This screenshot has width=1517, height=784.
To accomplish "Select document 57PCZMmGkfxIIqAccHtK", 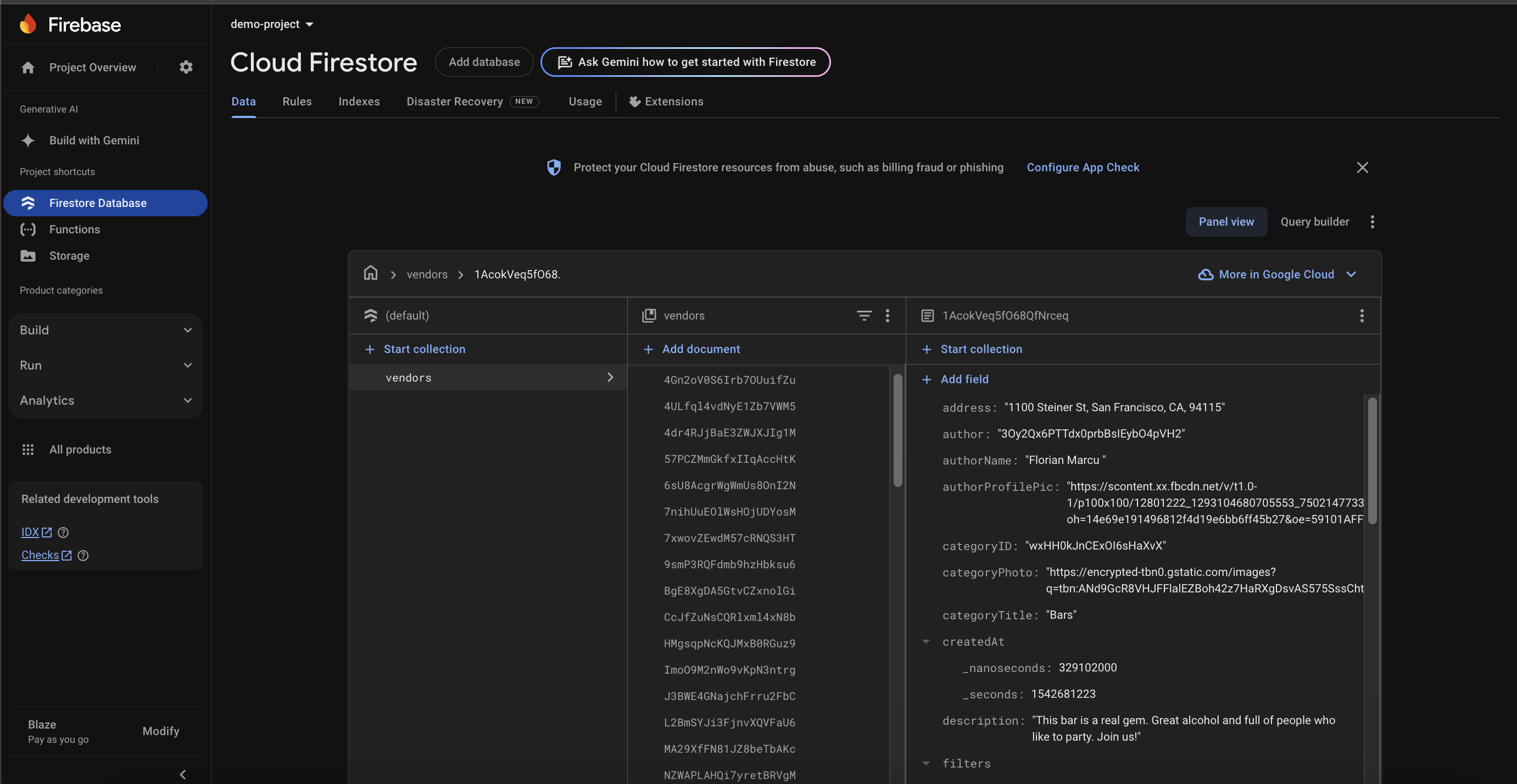I will 729,459.
